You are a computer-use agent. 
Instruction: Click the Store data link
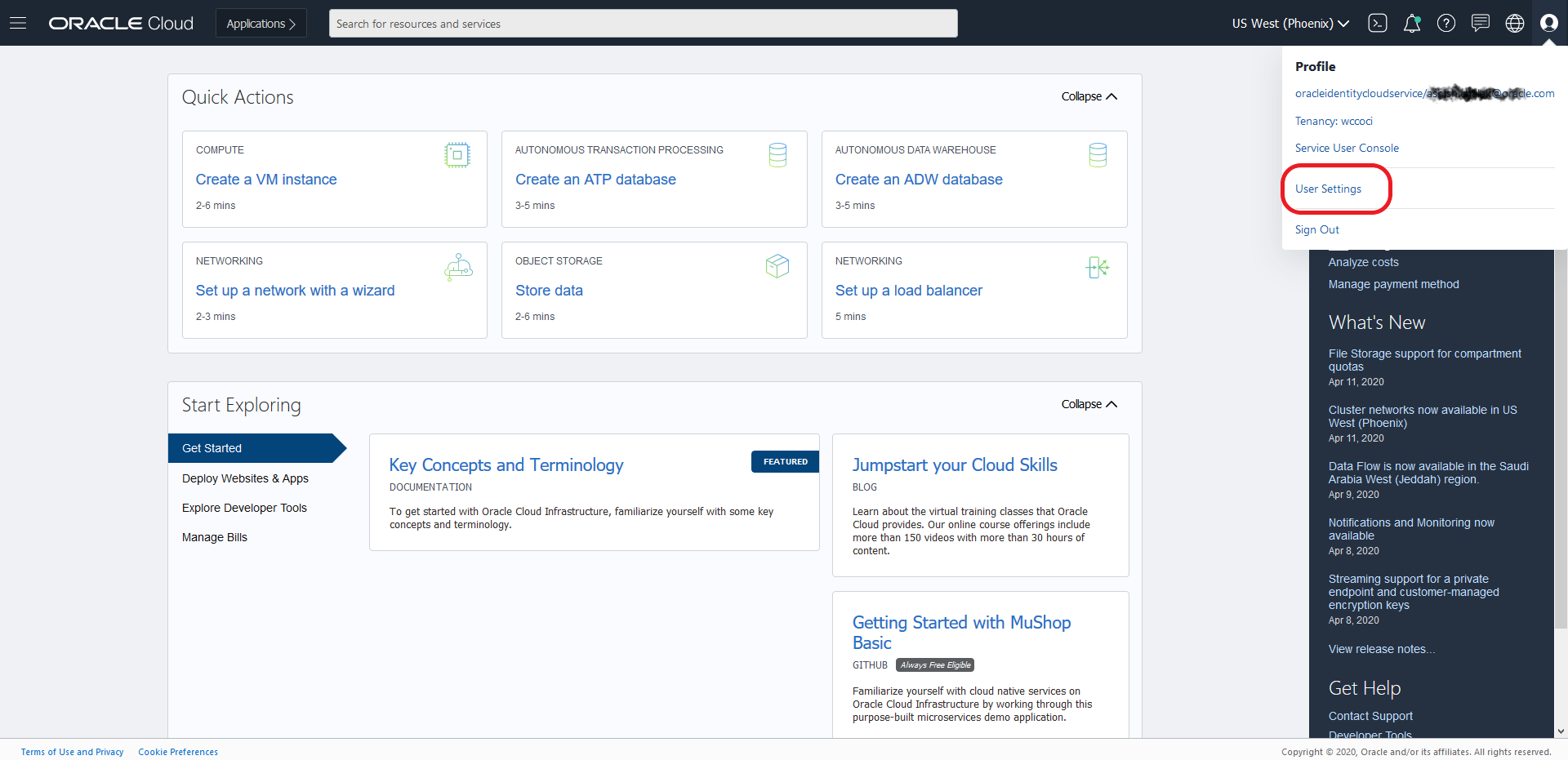point(549,291)
